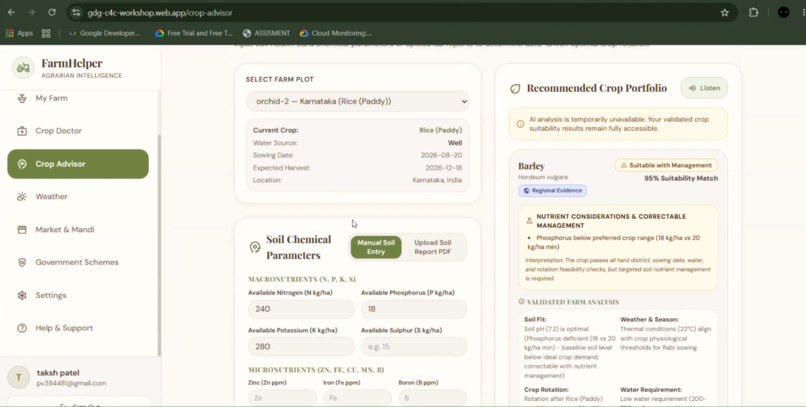
Task: Open Weather page from sidebar
Action: click(x=78, y=197)
